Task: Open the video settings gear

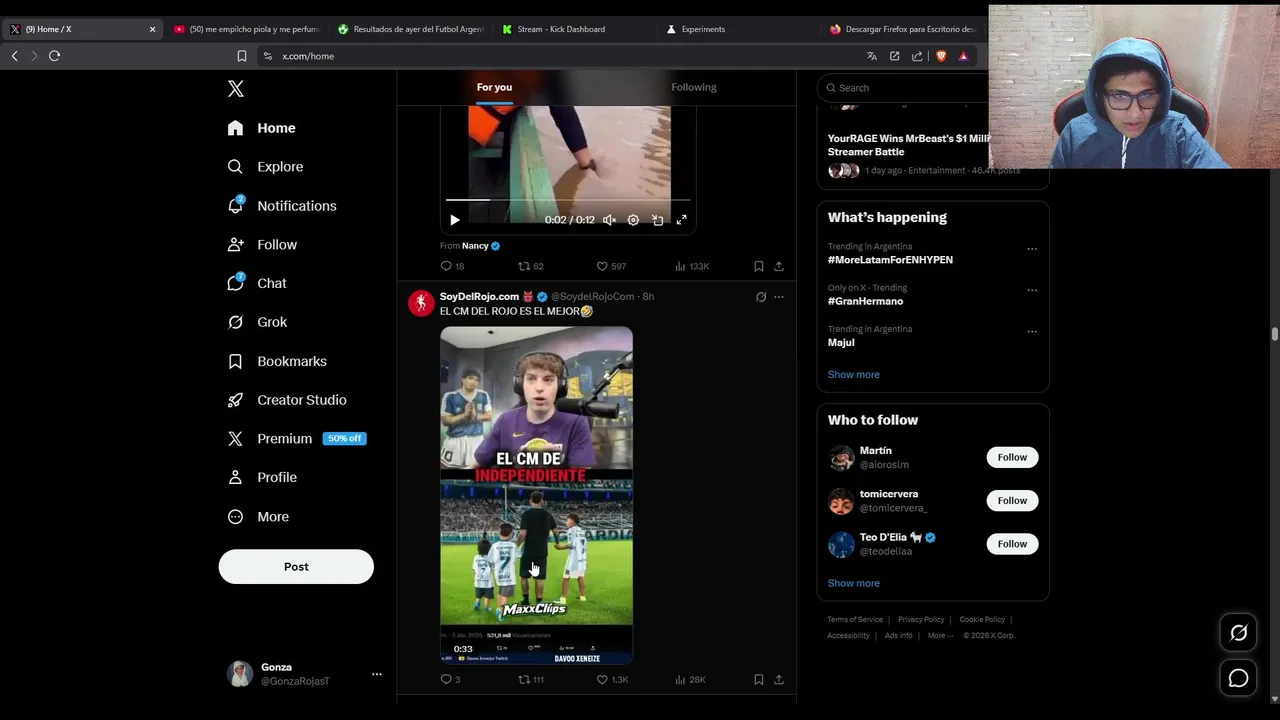Action: (x=633, y=220)
